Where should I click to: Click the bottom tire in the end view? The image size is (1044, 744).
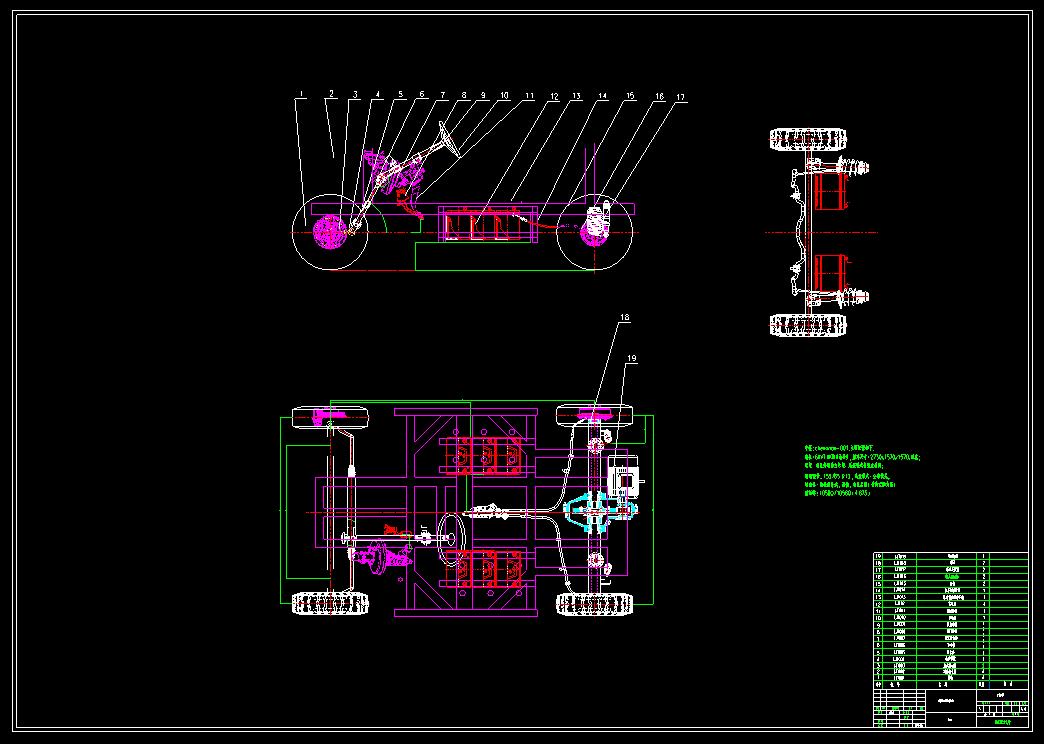pyautogui.click(x=808, y=325)
